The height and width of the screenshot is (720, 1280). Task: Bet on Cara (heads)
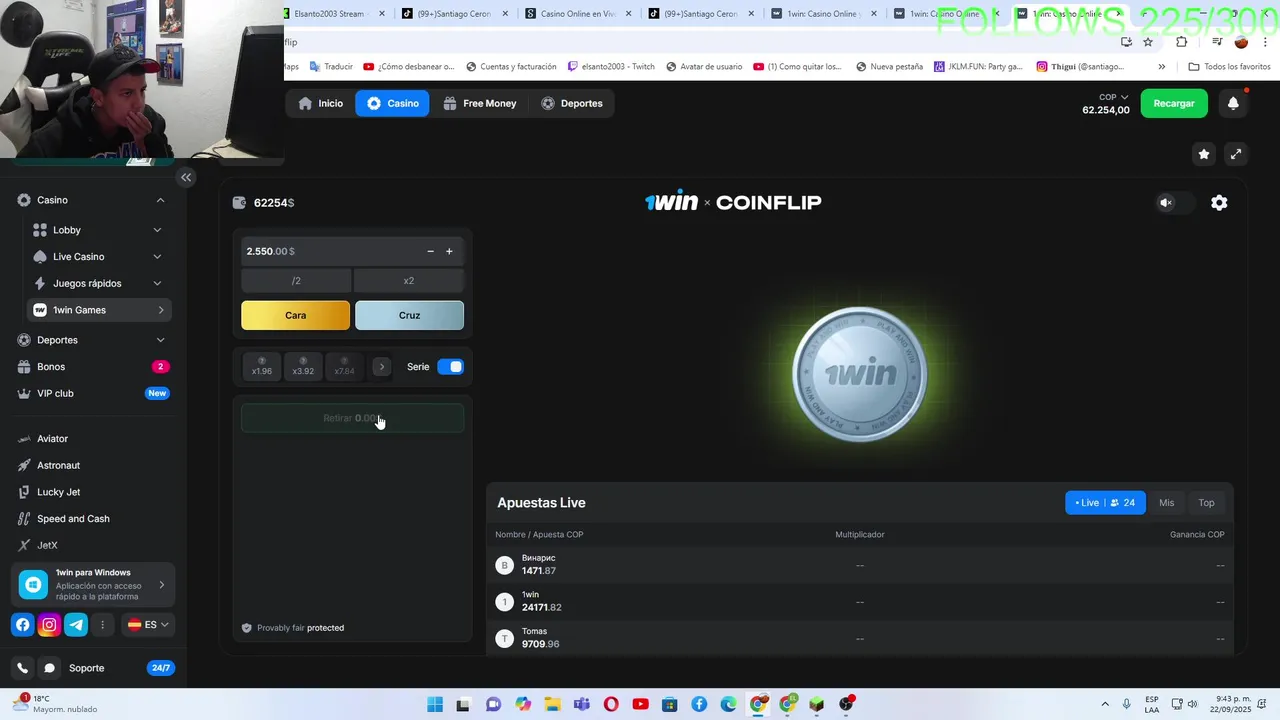point(296,315)
